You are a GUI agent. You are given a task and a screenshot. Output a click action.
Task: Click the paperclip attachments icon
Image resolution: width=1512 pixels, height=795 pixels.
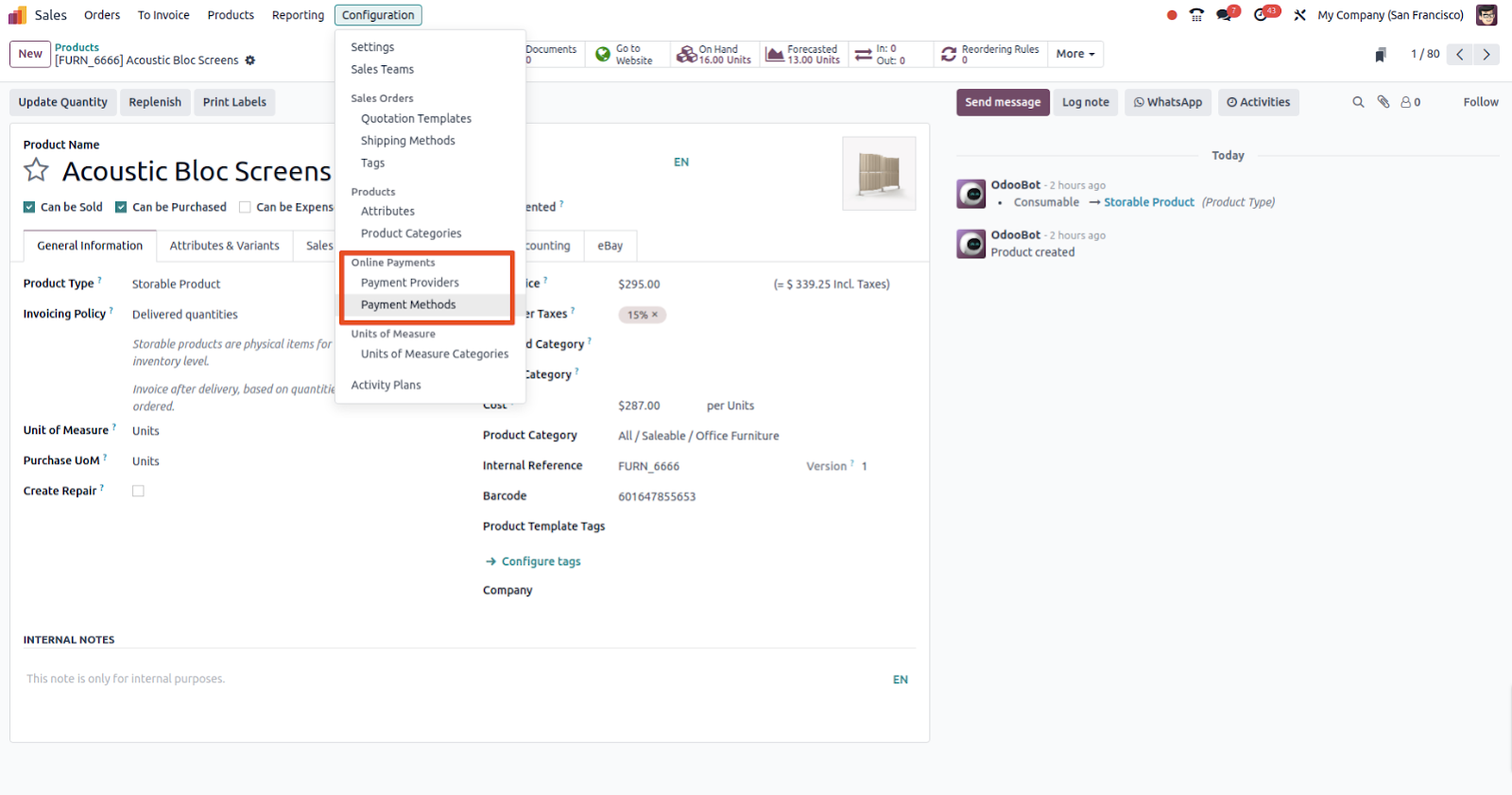(1383, 102)
